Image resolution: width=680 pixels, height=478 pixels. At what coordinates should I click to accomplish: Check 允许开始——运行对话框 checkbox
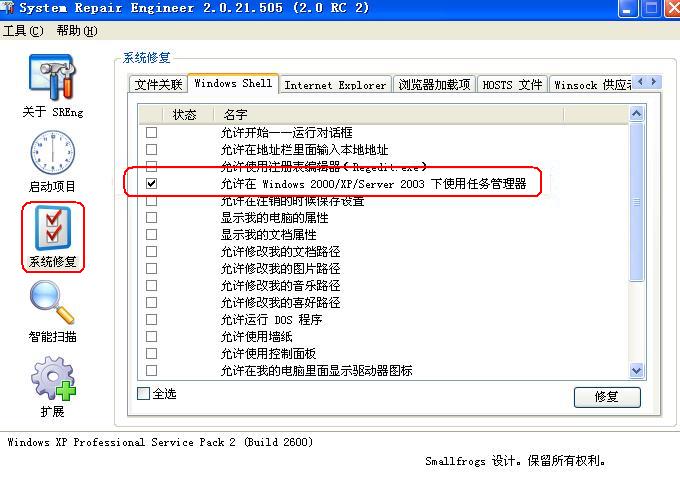coord(151,132)
